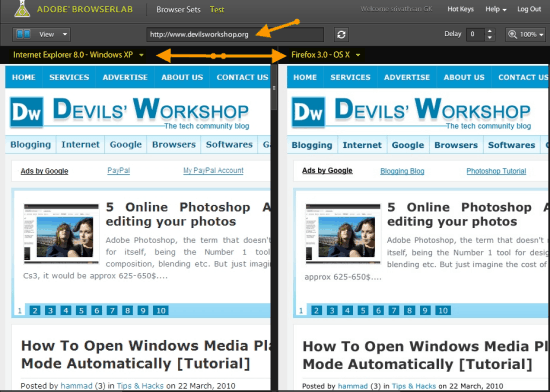Click the Dw logo in the Firefox pane
This screenshot has width=550, height=392.
click(308, 112)
